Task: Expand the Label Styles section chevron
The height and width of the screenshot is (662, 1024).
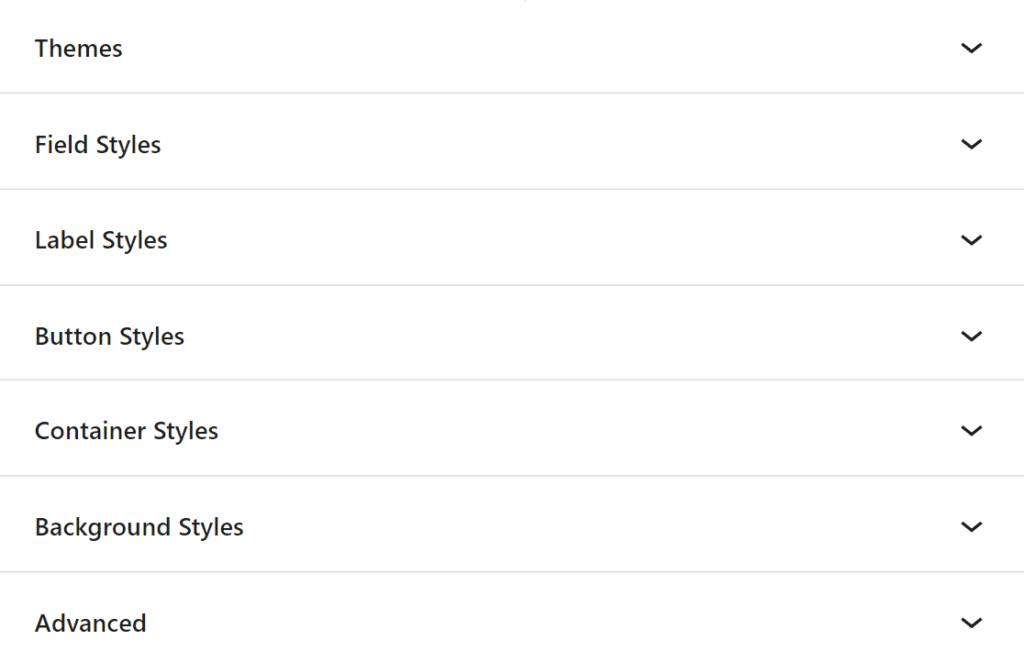Action: (971, 240)
